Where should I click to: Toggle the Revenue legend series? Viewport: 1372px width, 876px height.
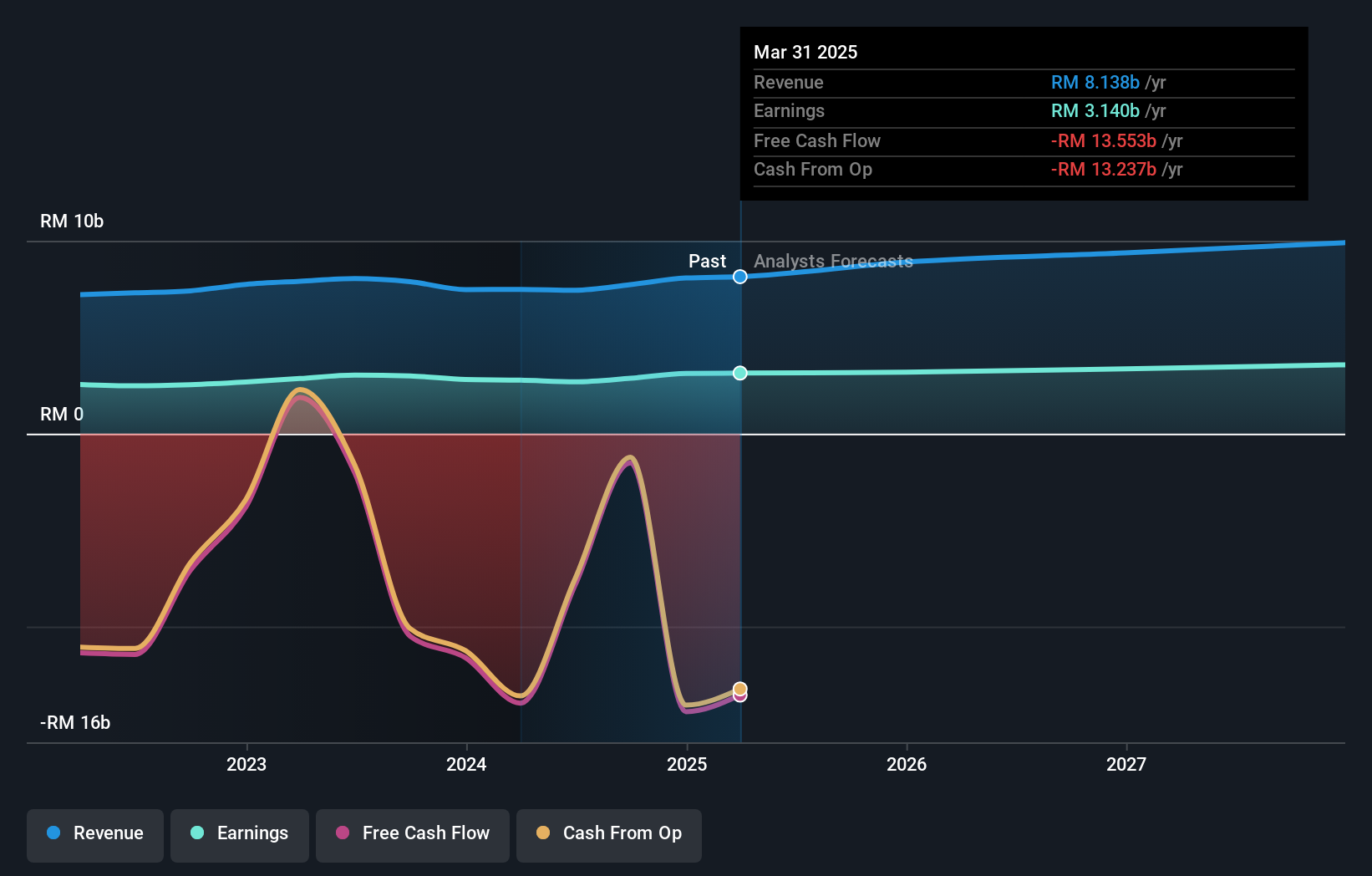95,834
